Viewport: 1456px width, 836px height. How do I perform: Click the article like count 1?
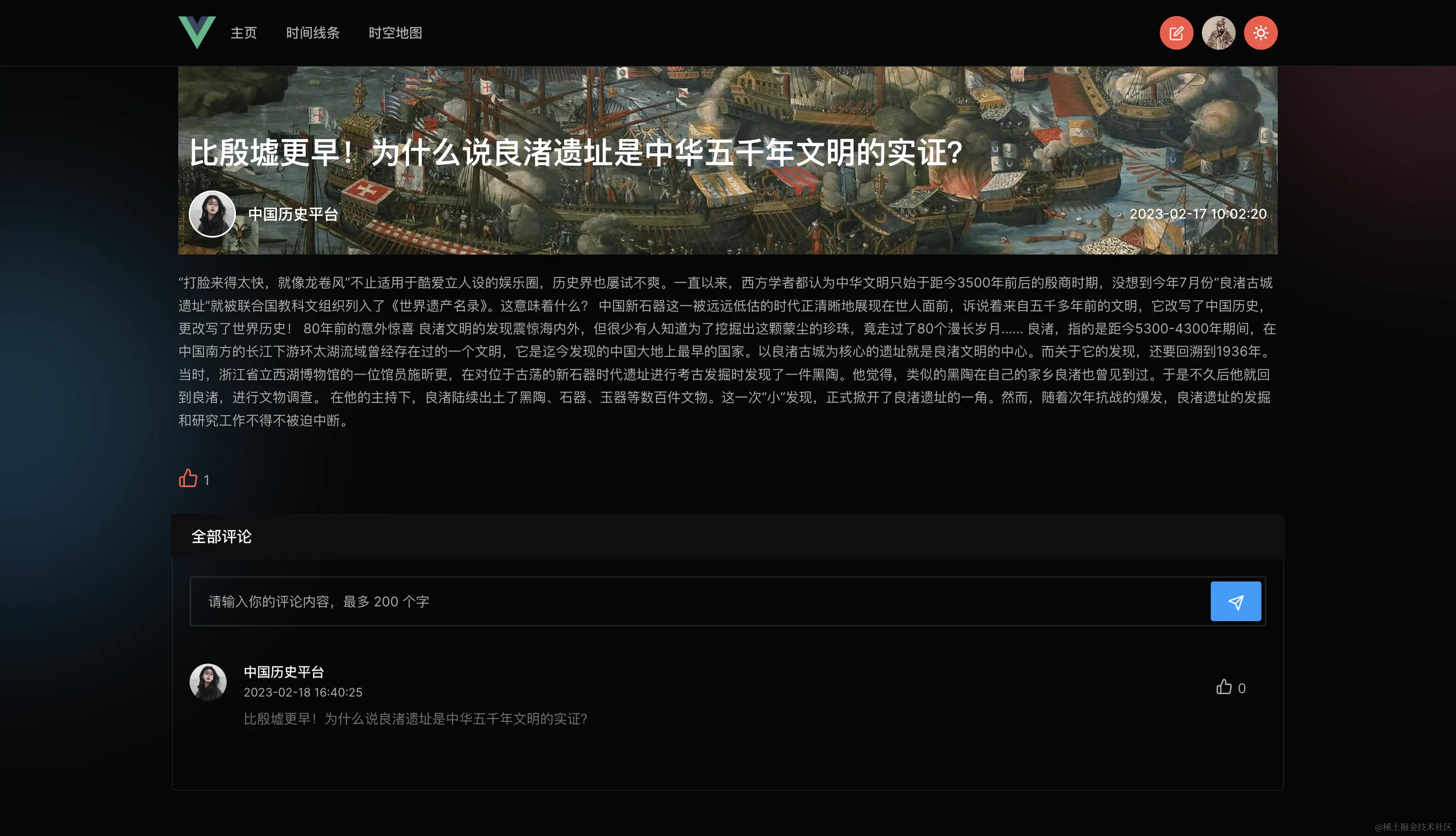[207, 480]
